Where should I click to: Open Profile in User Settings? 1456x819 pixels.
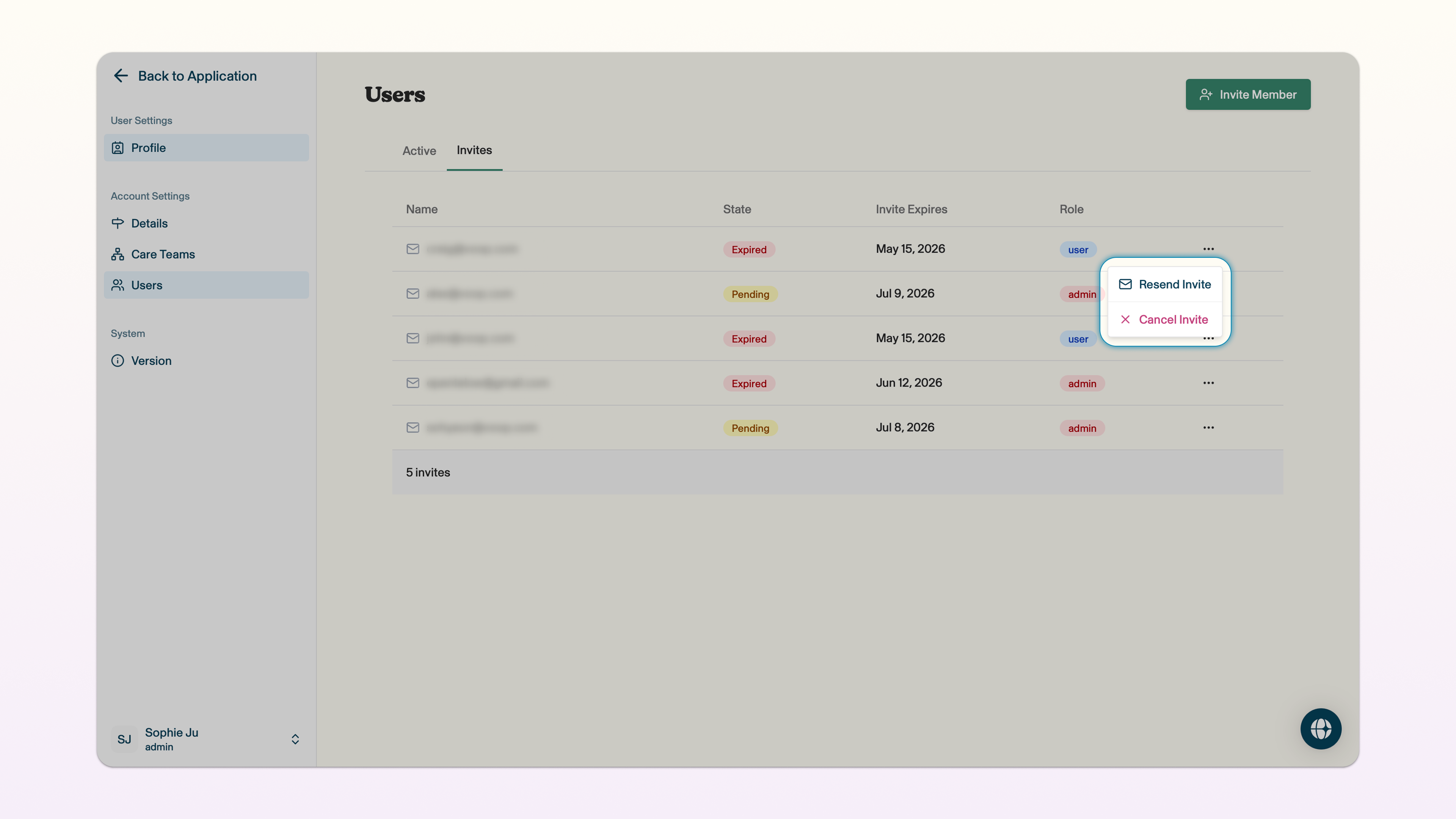point(206,147)
